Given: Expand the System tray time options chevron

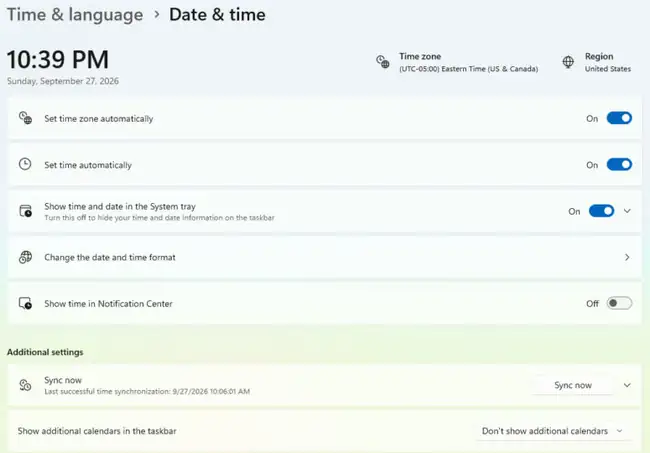Looking at the screenshot, I should (627, 211).
